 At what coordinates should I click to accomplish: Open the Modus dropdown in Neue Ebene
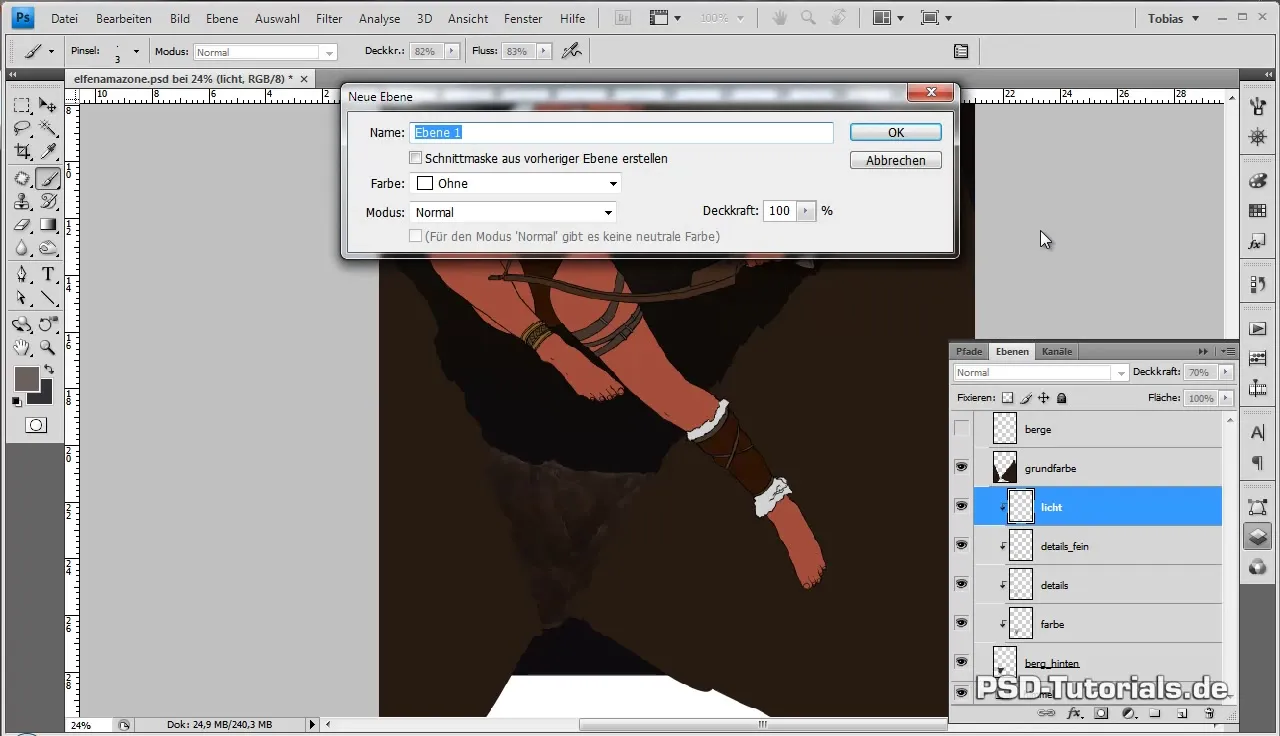click(x=513, y=212)
